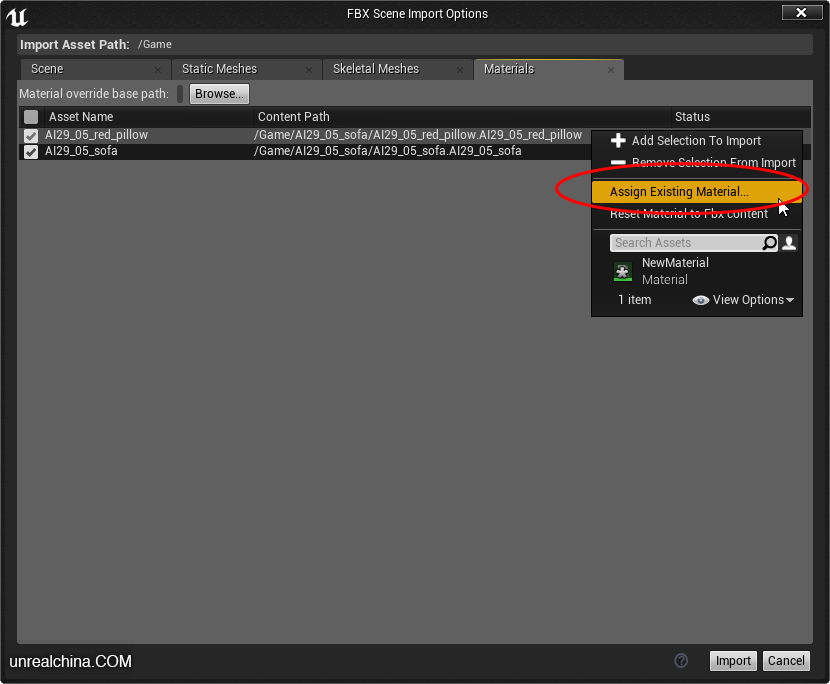Choose Assign Existing Material menu entry
Viewport: 830px width, 684px height.
pos(679,192)
